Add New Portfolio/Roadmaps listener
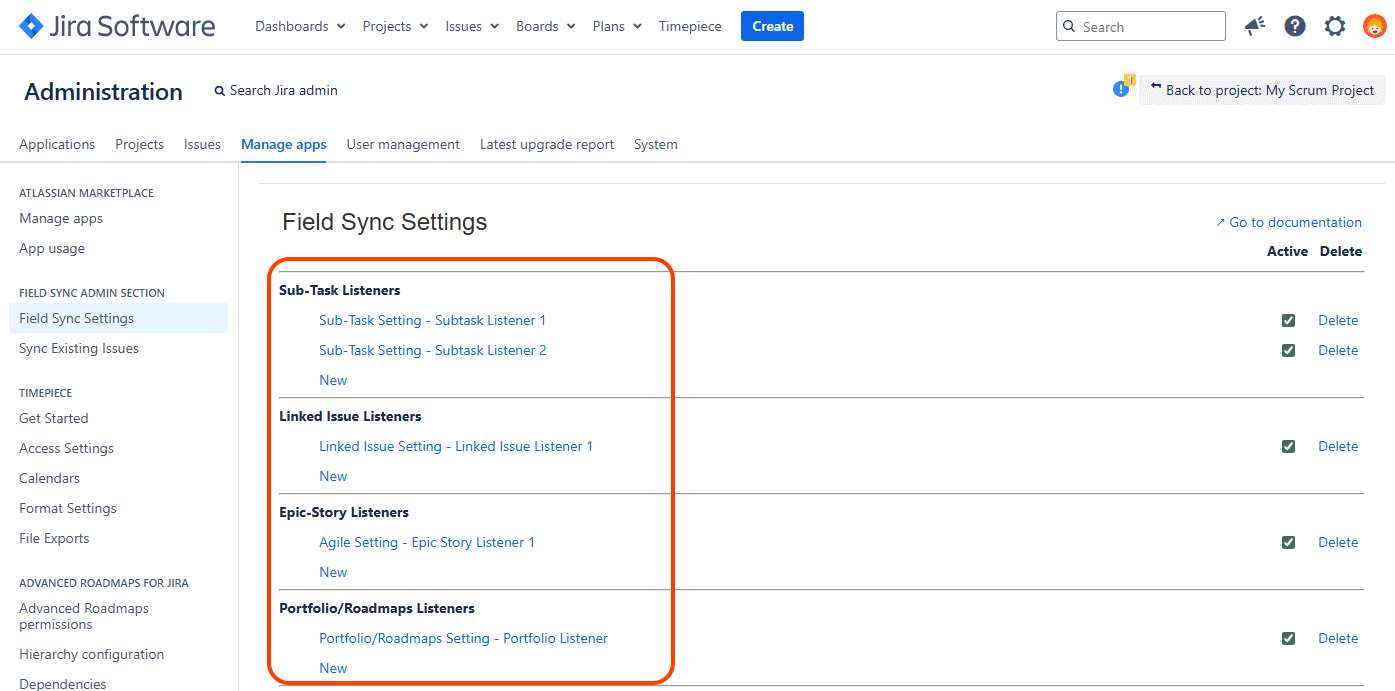Image resolution: width=1395 pixels, height=691 pixels. coord(333,669)
